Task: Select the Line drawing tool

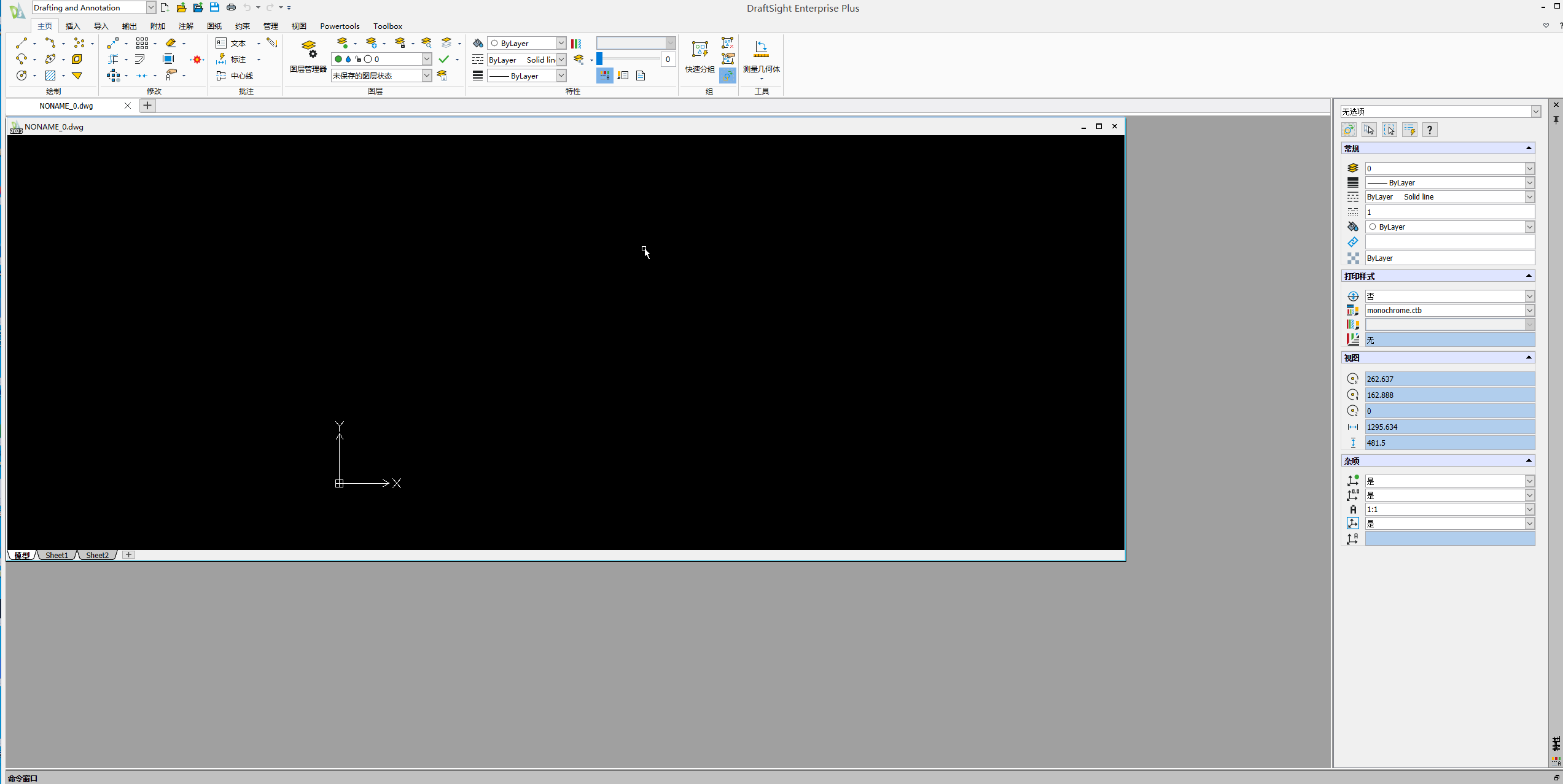Action: 20,43
